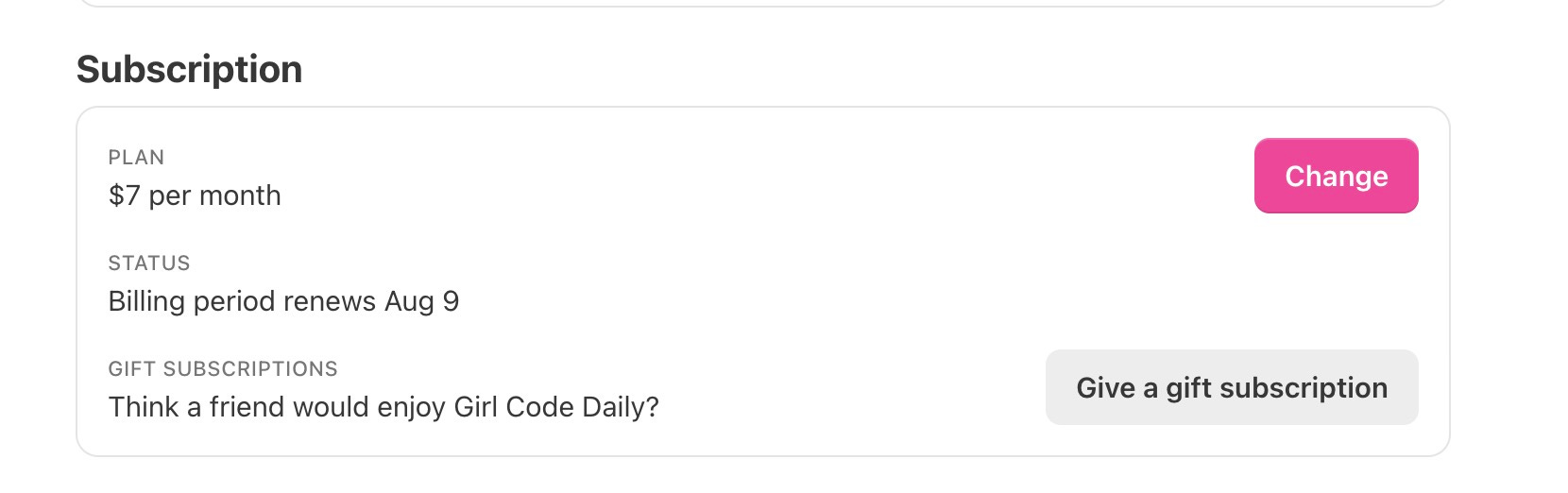Click the Aug 9 renewal date

tap(421, 301)
